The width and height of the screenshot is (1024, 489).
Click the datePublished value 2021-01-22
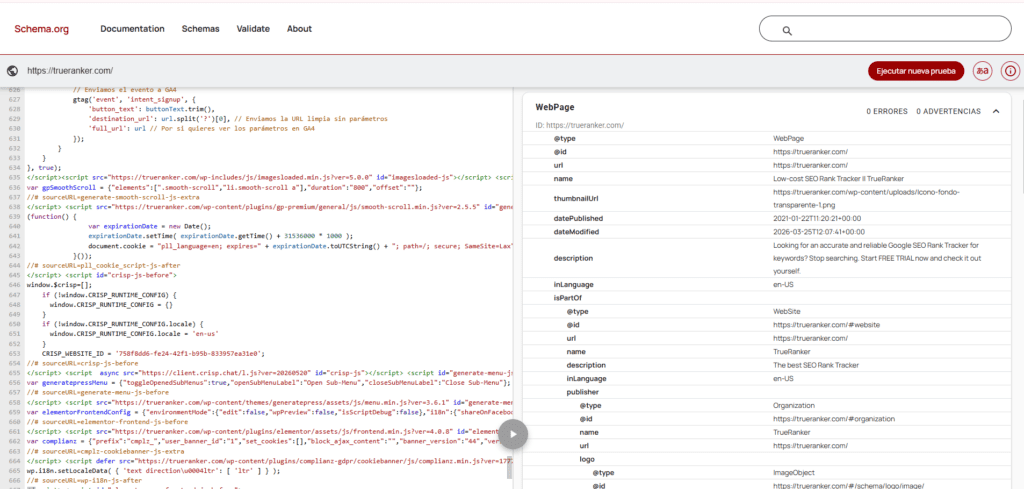coord(819,218)
